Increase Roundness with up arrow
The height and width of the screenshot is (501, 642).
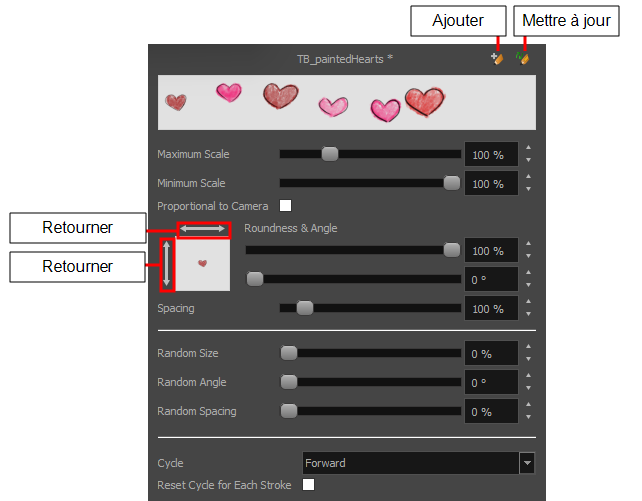pyautogui.click(x=529, y=243)
